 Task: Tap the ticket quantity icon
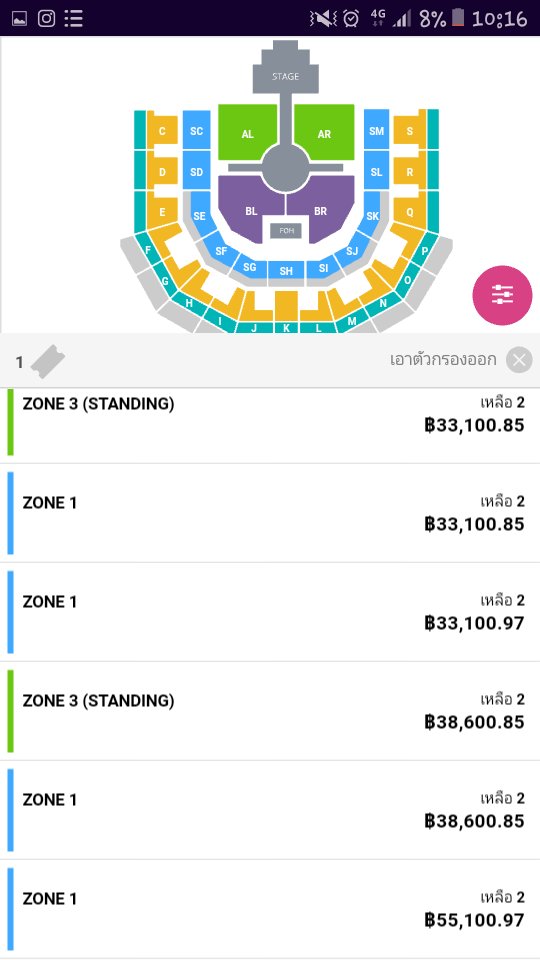tap(47, 361)
